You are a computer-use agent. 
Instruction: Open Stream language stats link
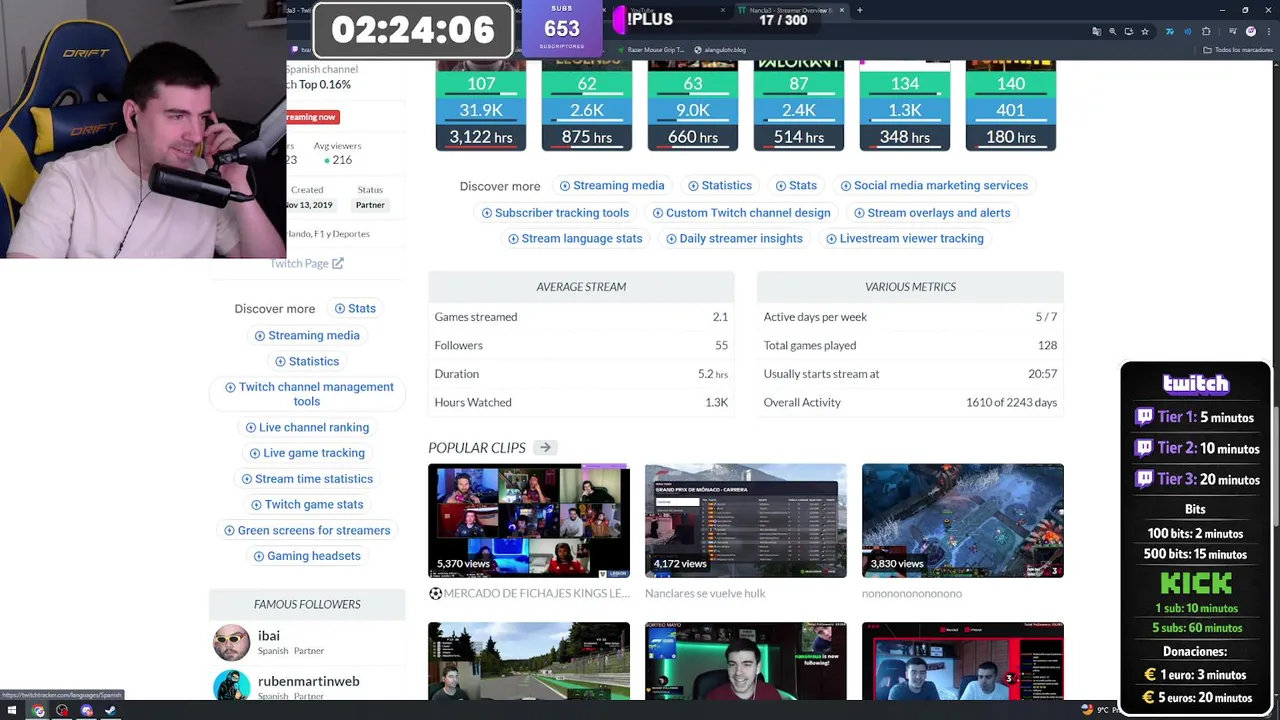point(575,238)
